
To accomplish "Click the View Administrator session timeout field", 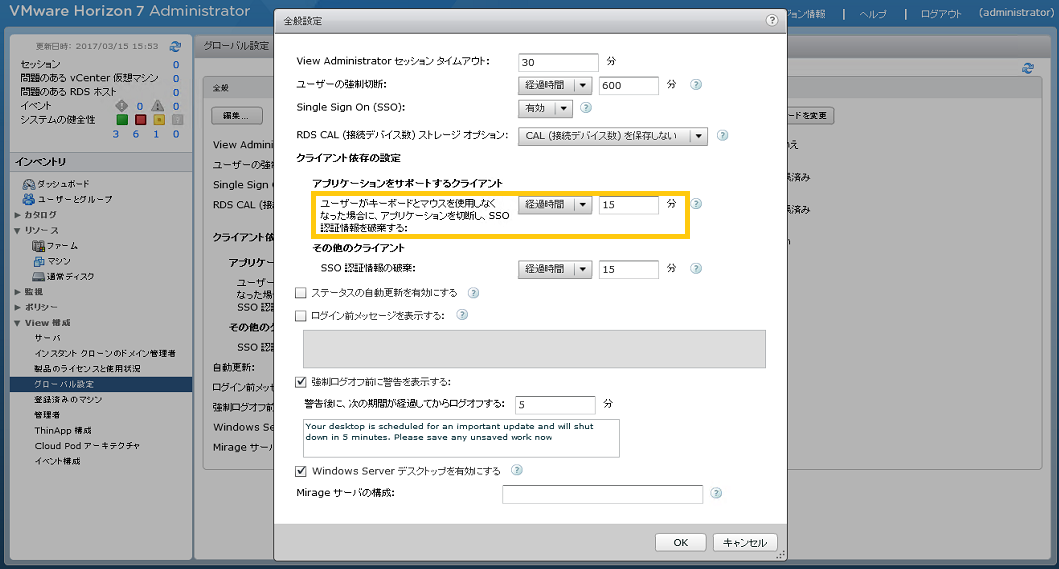I will (558, 62).
